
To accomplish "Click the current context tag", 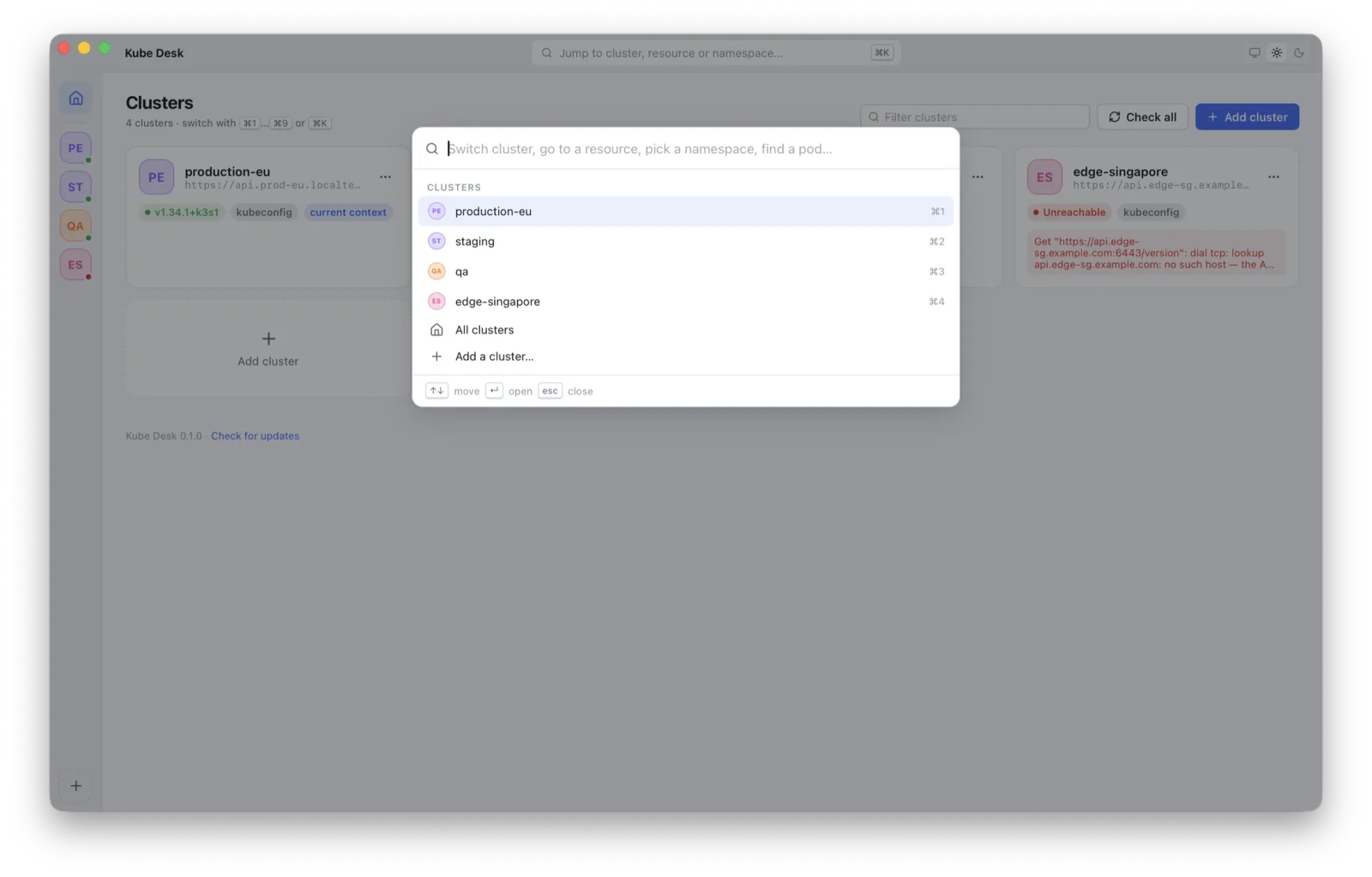I will pyautogui.click(x=347, y=212).
